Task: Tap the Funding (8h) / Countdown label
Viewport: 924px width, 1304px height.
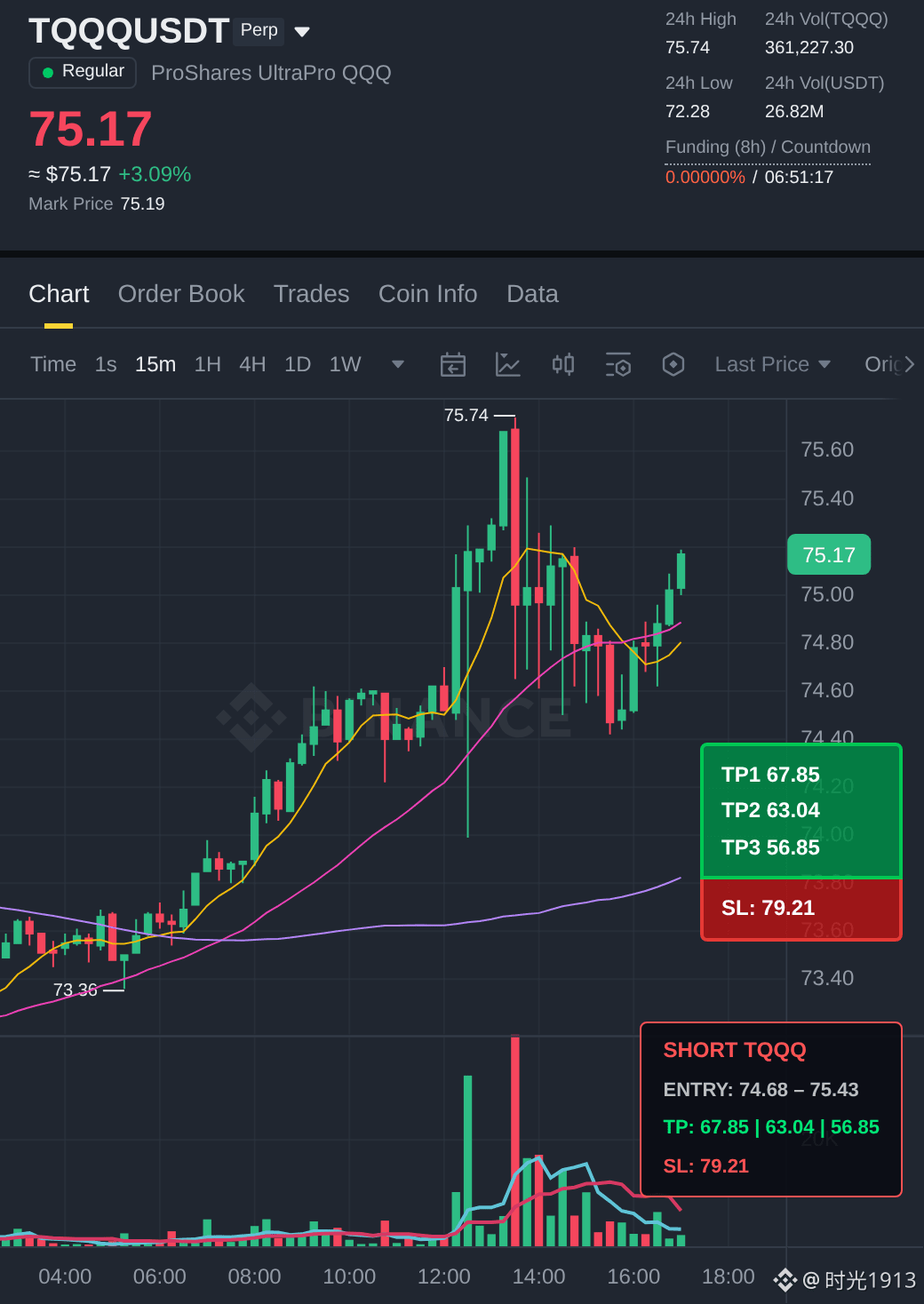Action: tap(768, 147)
